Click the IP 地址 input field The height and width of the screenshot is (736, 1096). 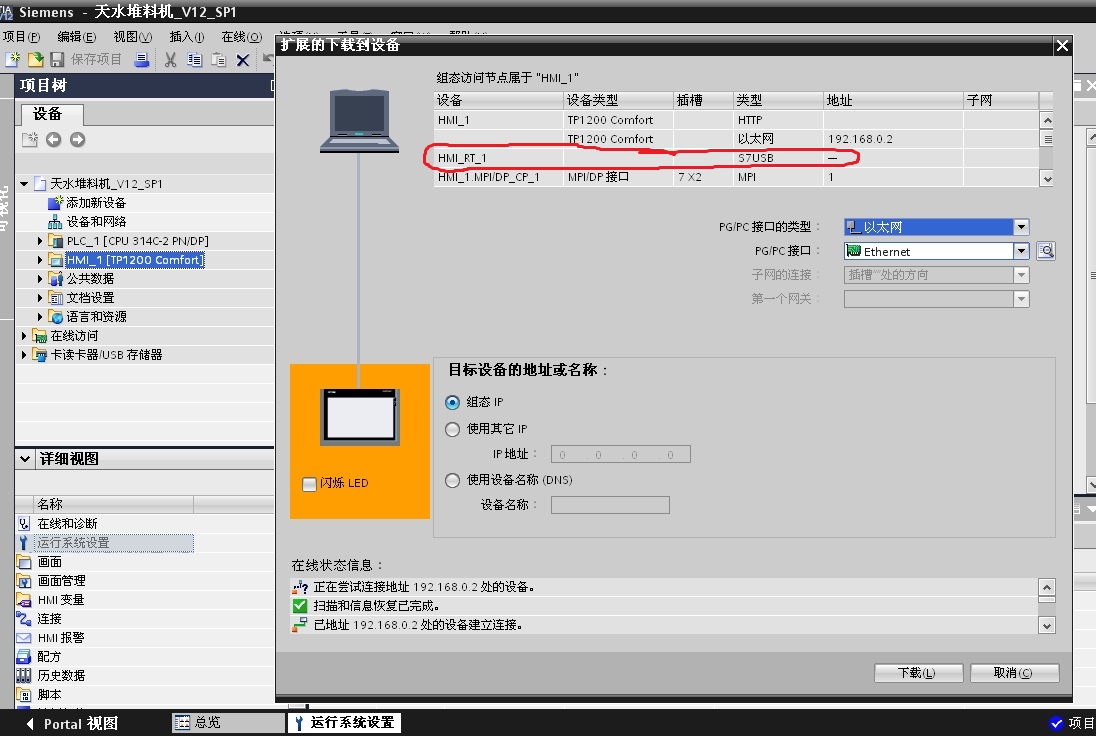(621, 454)
